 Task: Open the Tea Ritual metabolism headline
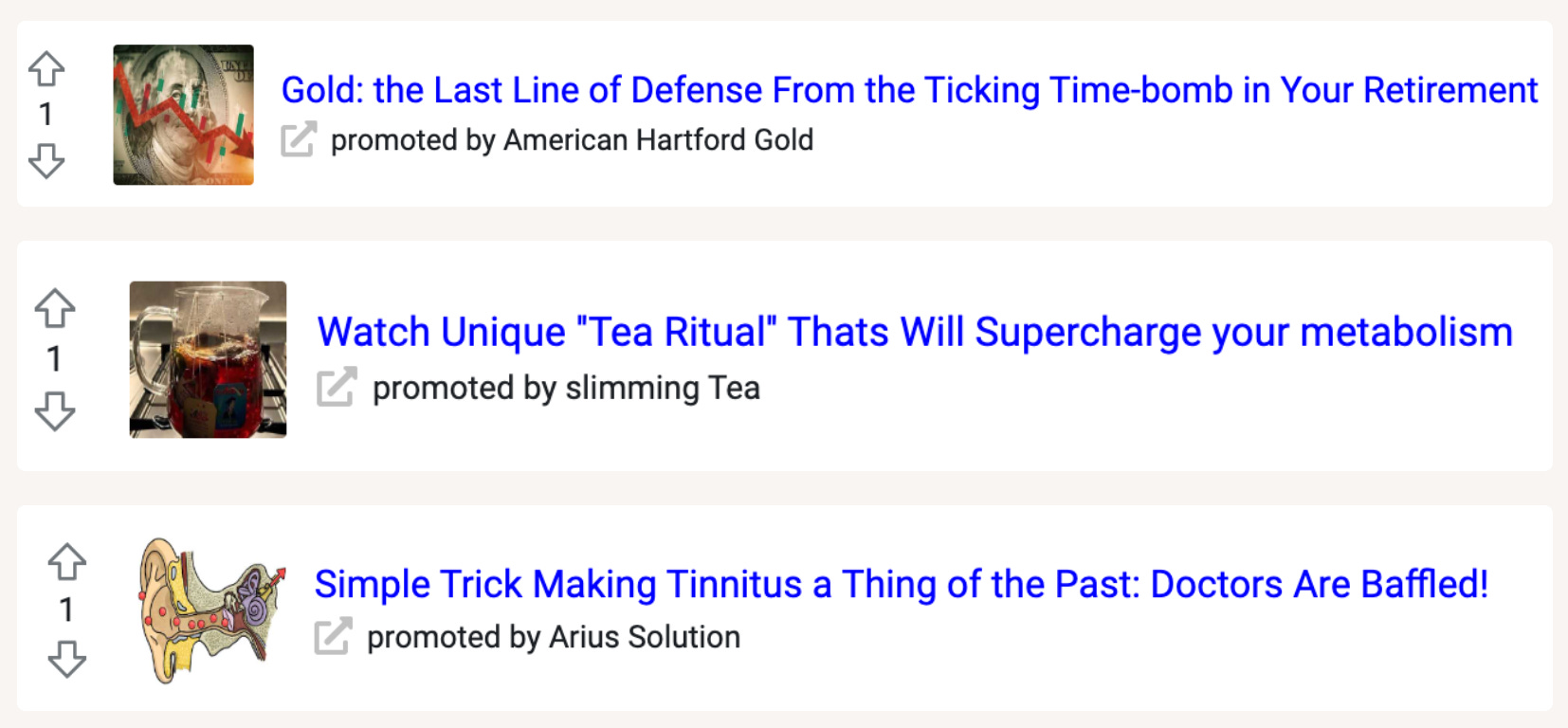(916, 332)
